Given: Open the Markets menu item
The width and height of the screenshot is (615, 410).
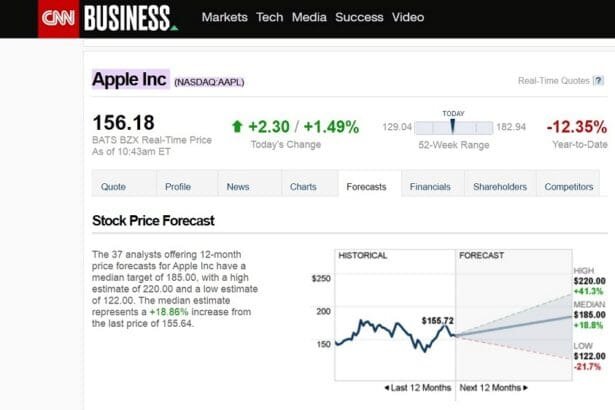Looking at the screenshot, I should point(225,18).
